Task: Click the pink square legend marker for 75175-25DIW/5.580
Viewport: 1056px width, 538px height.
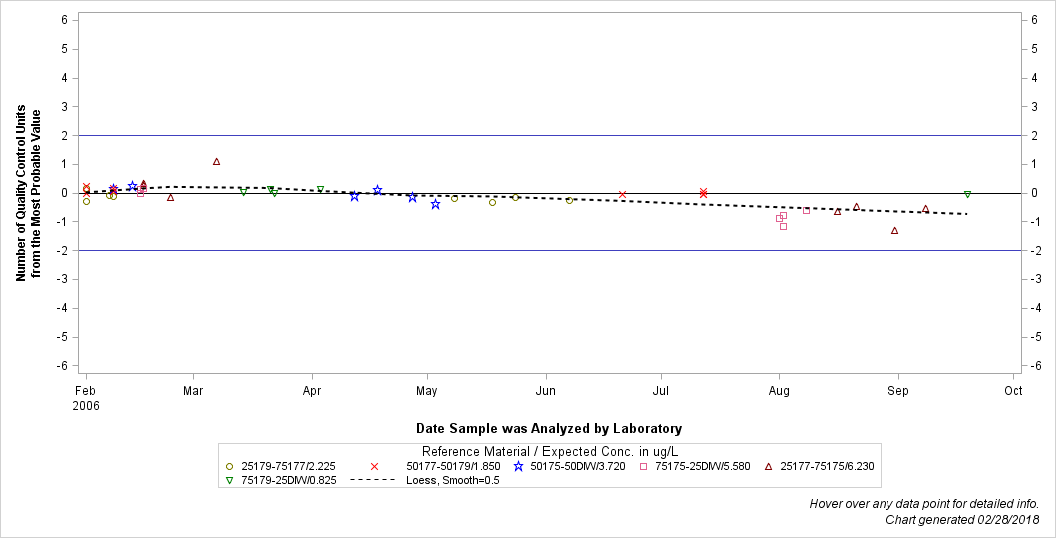Action: click(643, 466)
